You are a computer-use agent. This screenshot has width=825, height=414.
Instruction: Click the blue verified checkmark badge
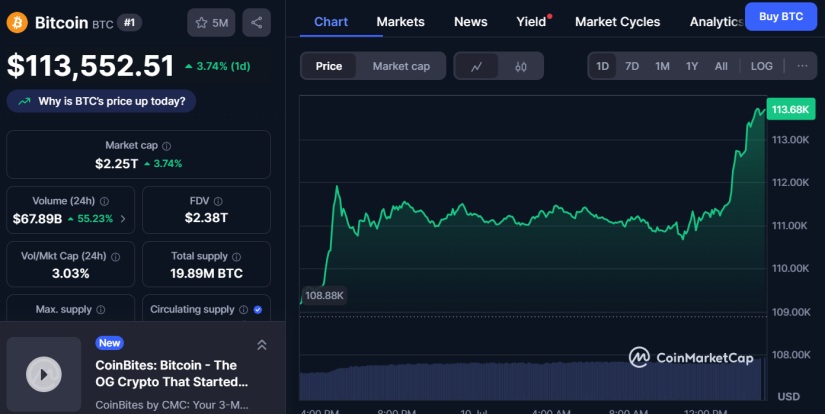pyautogui.click(x=258, y=310)
